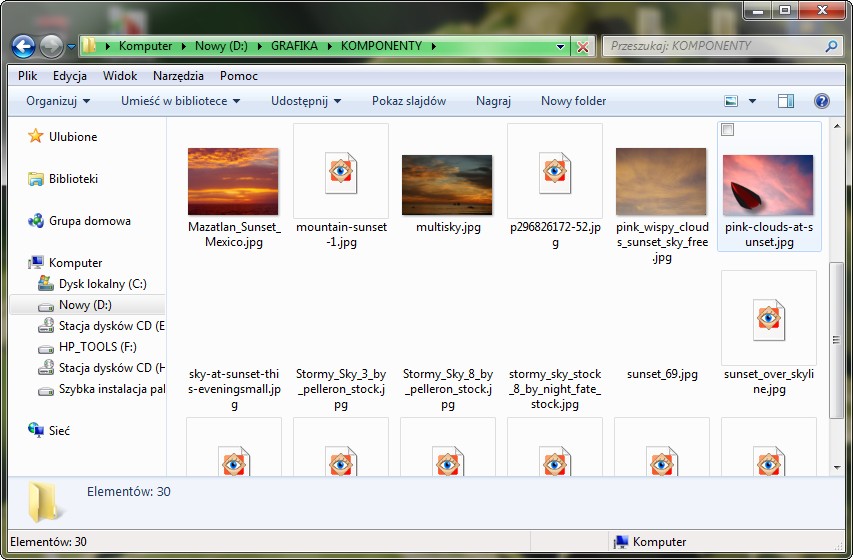The image size is (853, 560).
Task: Select KOMPONENTY in address breadcrumb
Action: coord(381,46)
